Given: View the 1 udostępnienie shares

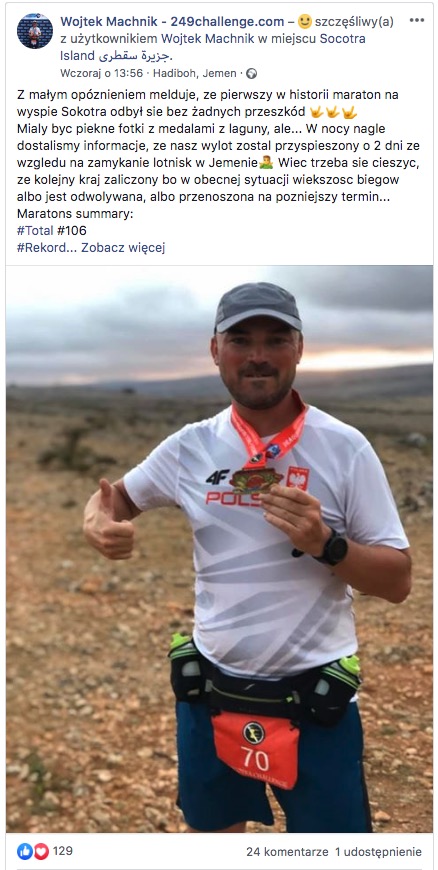Looking at the screenshot, I should pyautogui.click(x=378, y=852).
